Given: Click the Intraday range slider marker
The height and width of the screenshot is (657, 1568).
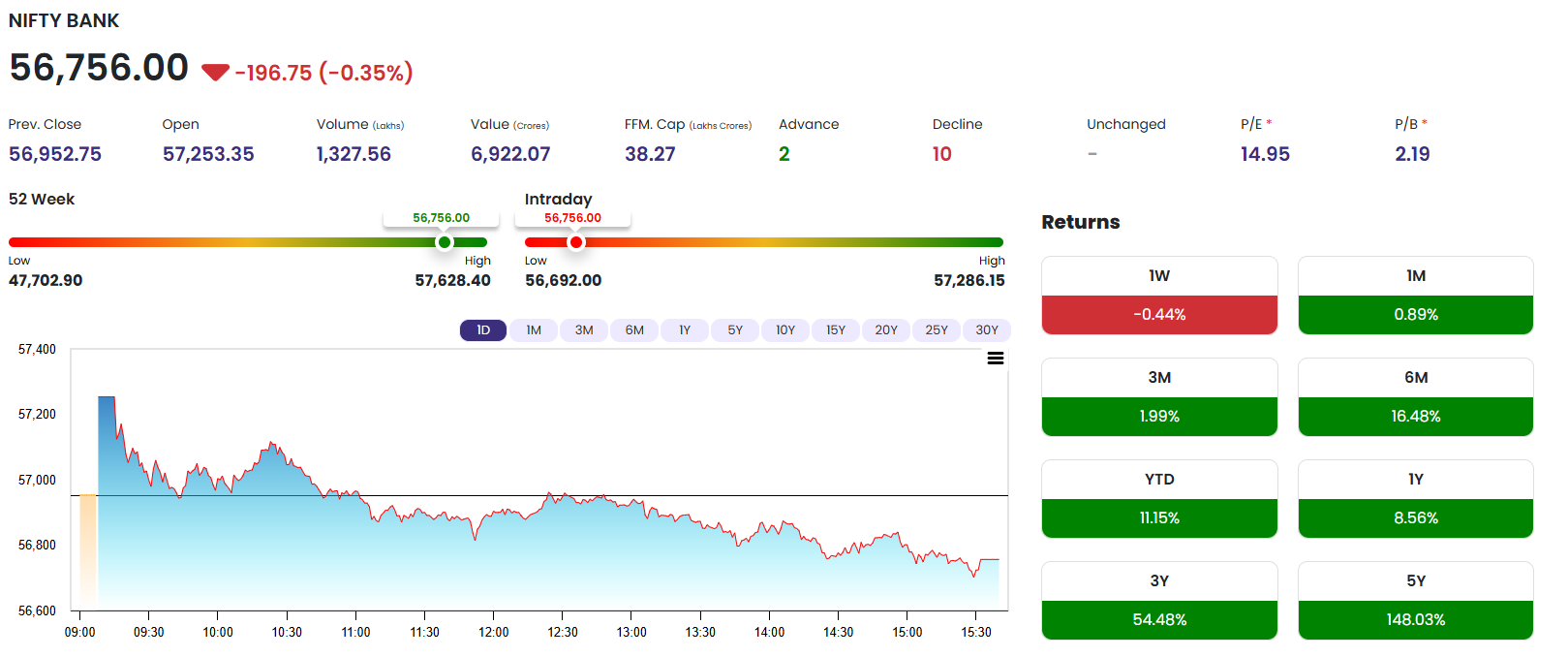Looking at the screenshot, I should coord(576,242).
